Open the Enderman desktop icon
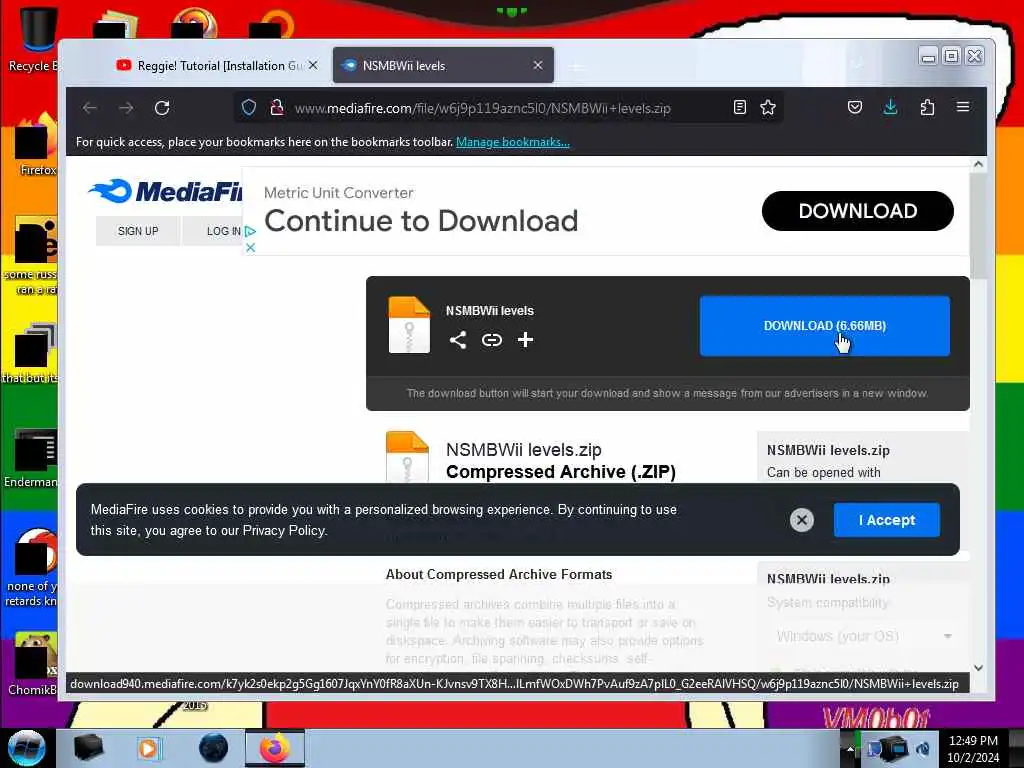 pos(31,458)
